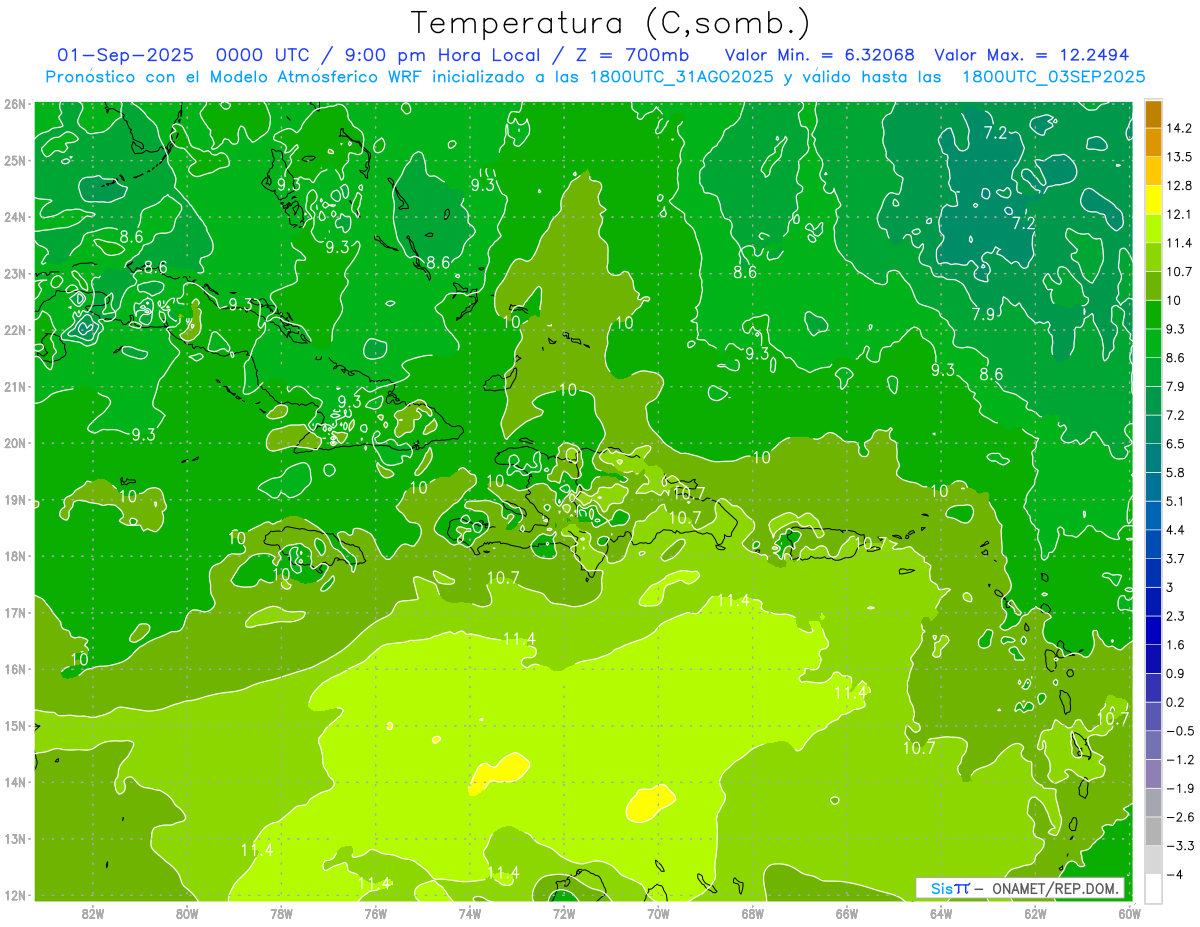
Task: Click the "ONAMET/REP.DOM." credit label
Action: [x=1056, y=889]
